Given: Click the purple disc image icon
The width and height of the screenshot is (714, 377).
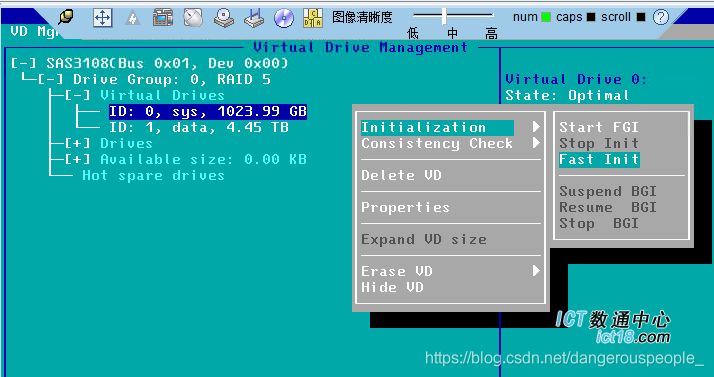Looking at the screenshot, I should point(284,18).
